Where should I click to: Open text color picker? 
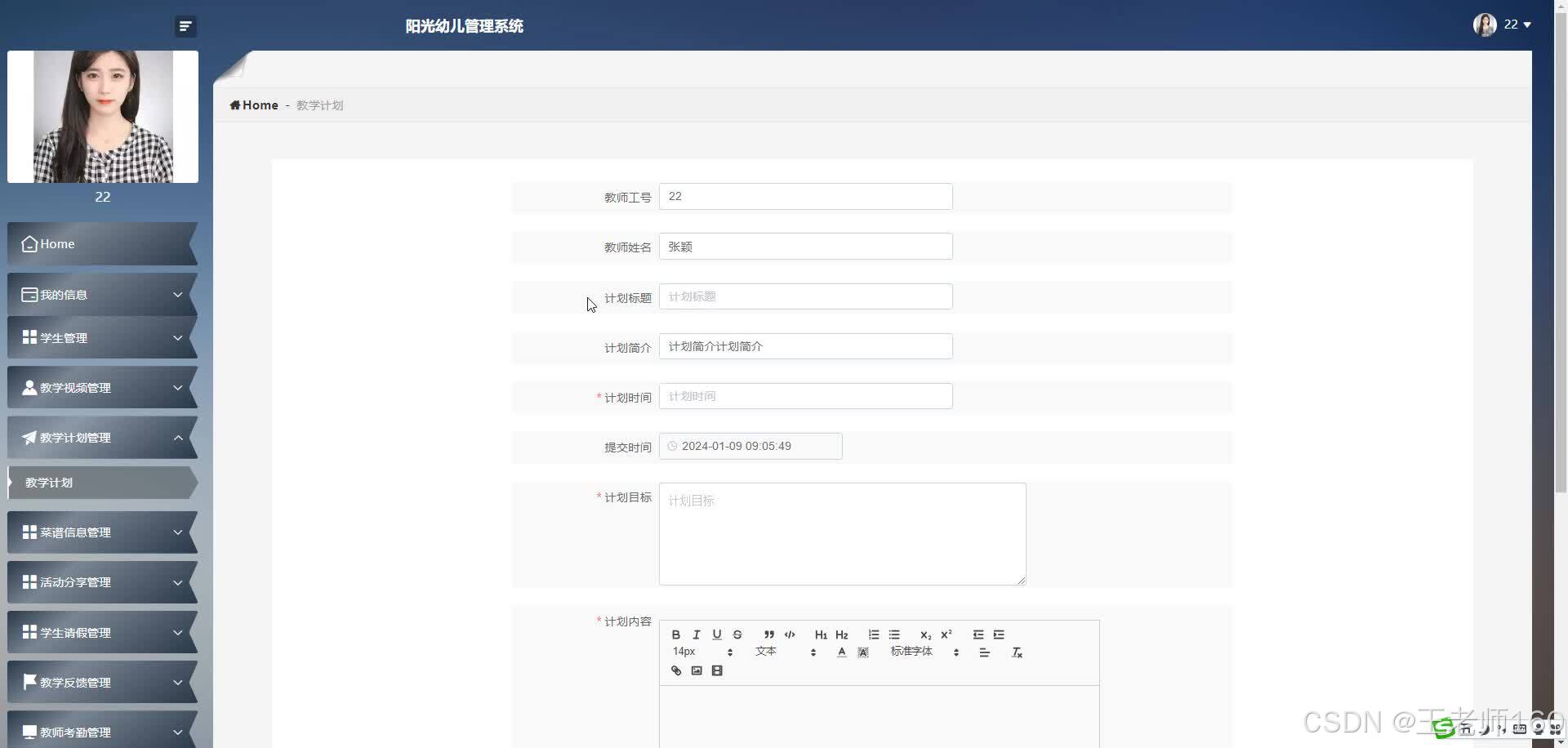842,652
